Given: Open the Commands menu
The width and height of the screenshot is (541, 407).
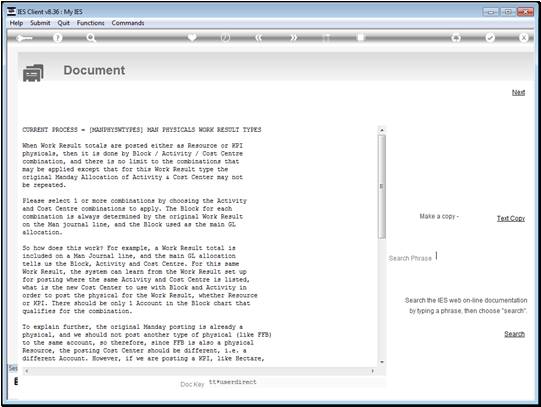Looking at the screenshot, I should [x=128, y=23].
